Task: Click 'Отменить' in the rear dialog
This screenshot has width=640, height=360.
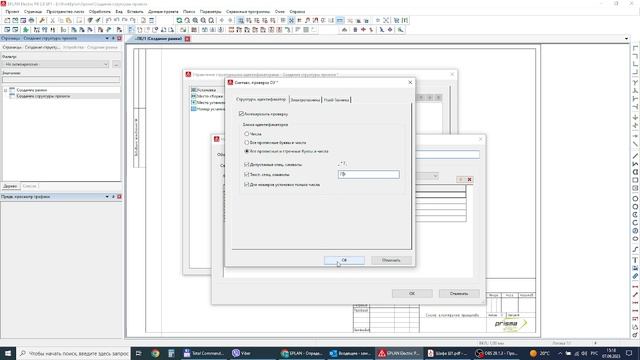Action: point(459,293)
